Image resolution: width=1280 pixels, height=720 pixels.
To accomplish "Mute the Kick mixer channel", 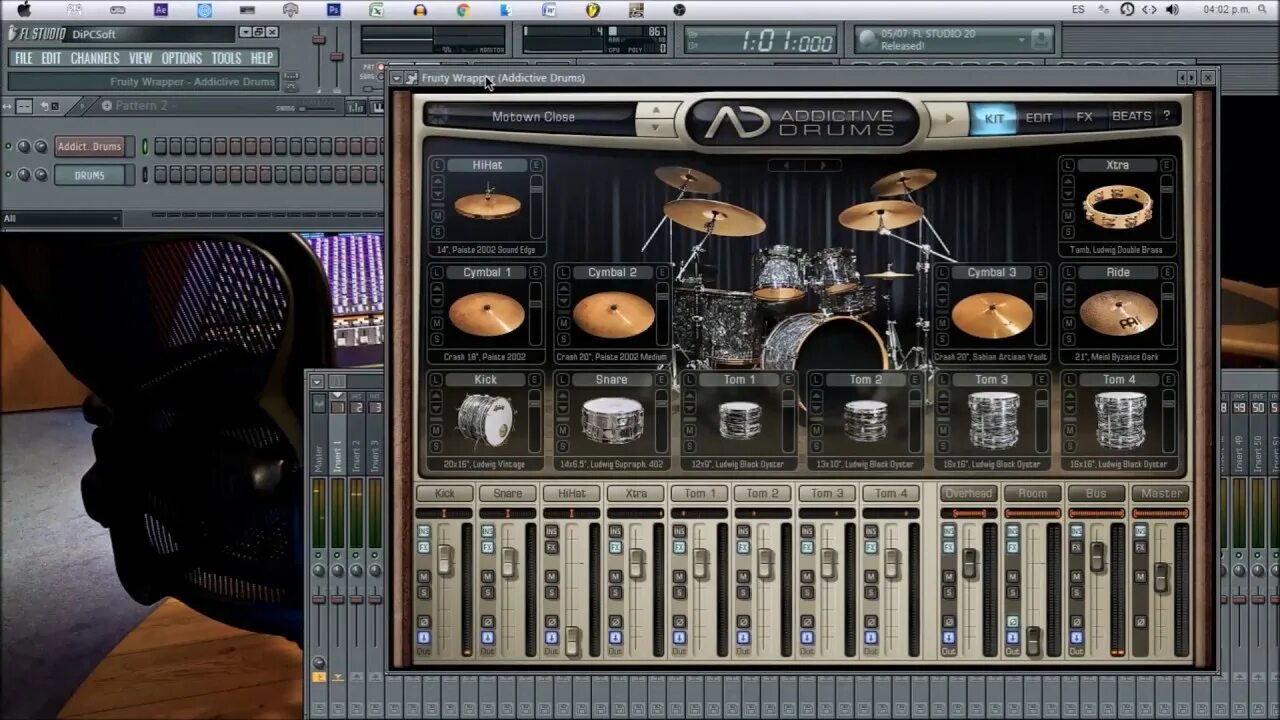I will point(424,577).
